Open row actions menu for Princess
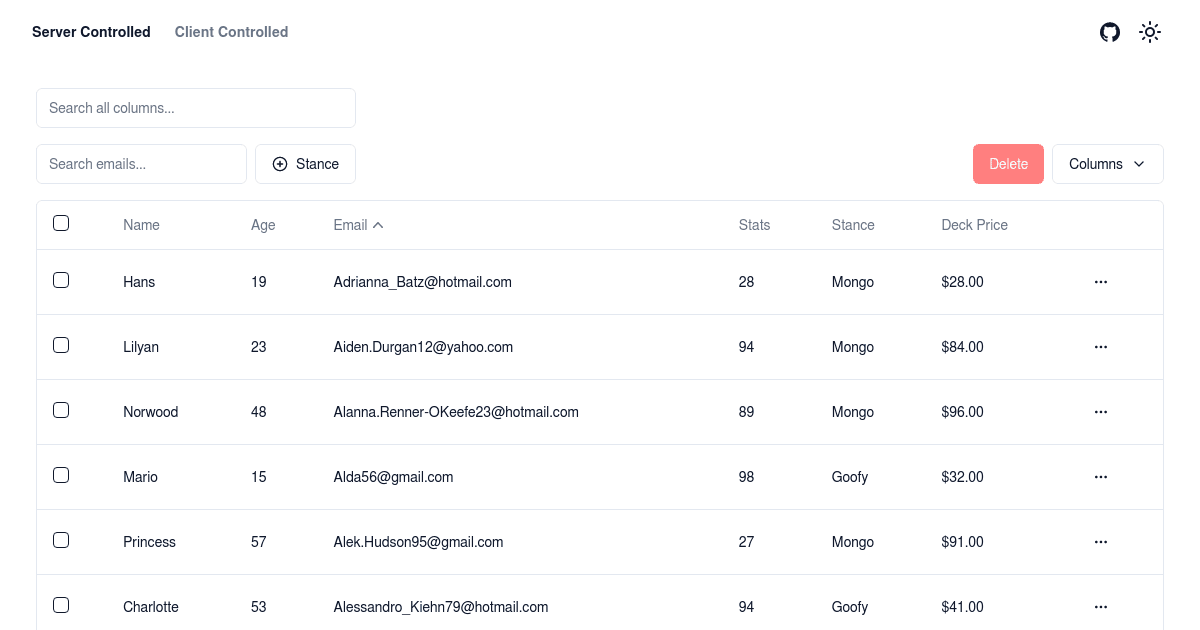 [1101, 542]
